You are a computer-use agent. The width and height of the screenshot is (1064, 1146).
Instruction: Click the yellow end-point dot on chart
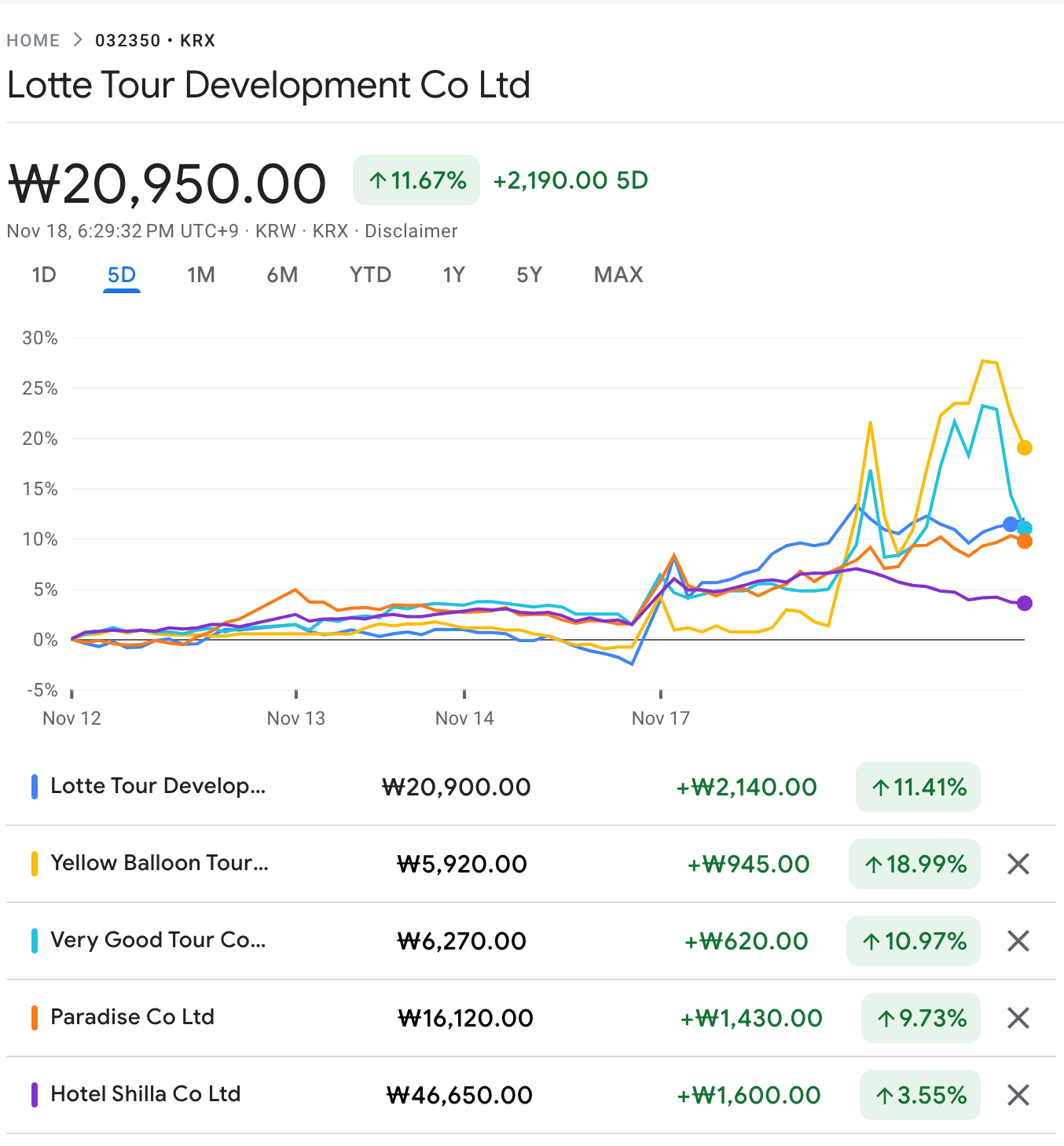(x=1024, y=448)
